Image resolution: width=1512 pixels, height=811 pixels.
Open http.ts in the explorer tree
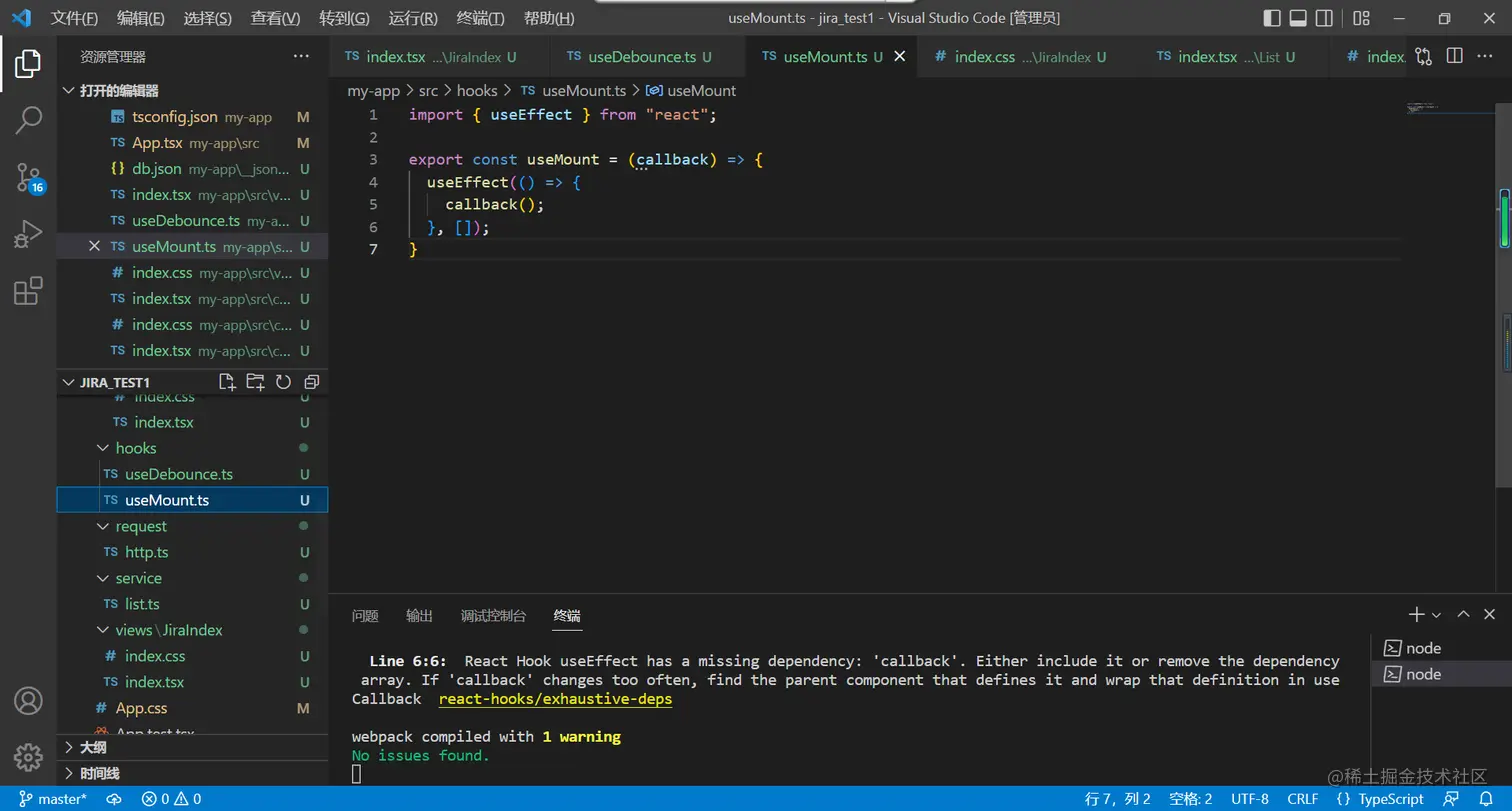(192, 552)
